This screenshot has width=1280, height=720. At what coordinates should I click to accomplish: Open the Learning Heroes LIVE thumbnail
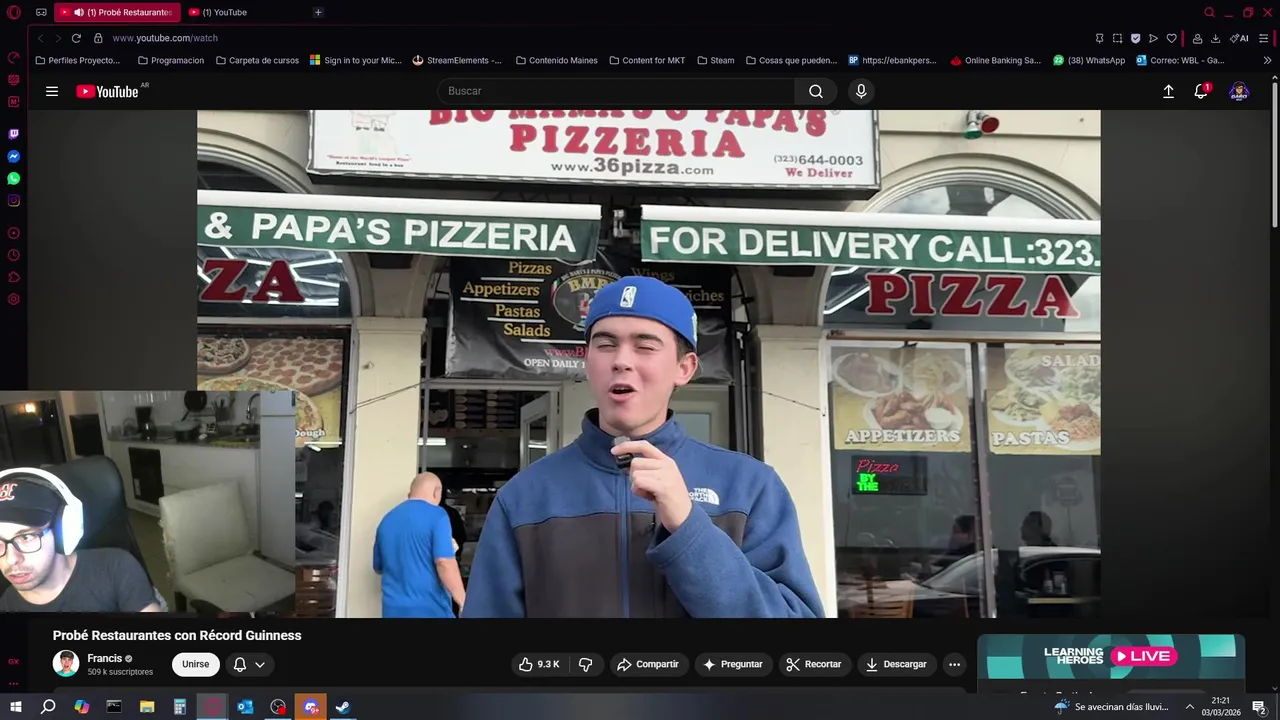[1111, 657]
